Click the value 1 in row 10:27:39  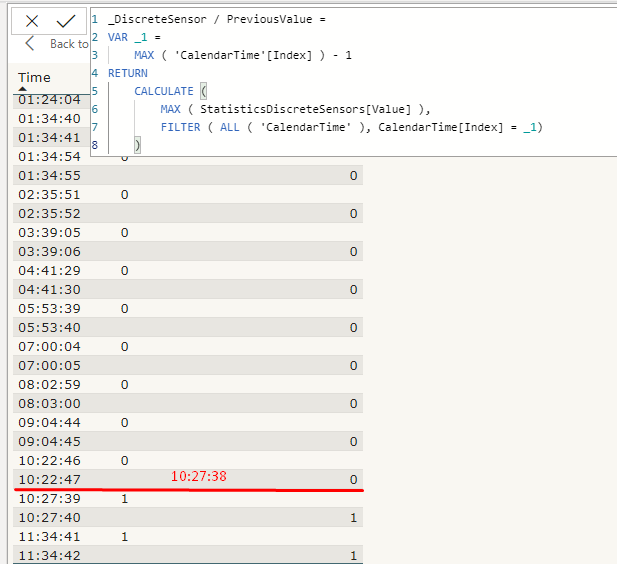124,499
